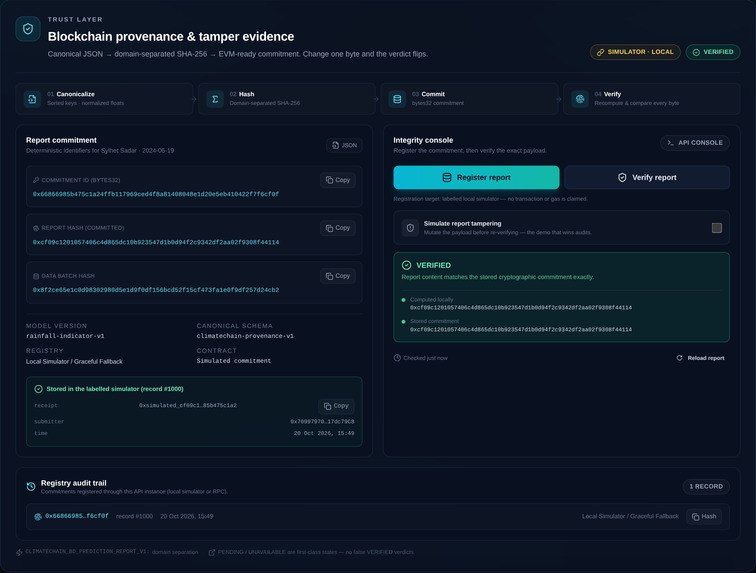
Task: Click the VERIFIED status badge at the top
Action: click(713, 52)
